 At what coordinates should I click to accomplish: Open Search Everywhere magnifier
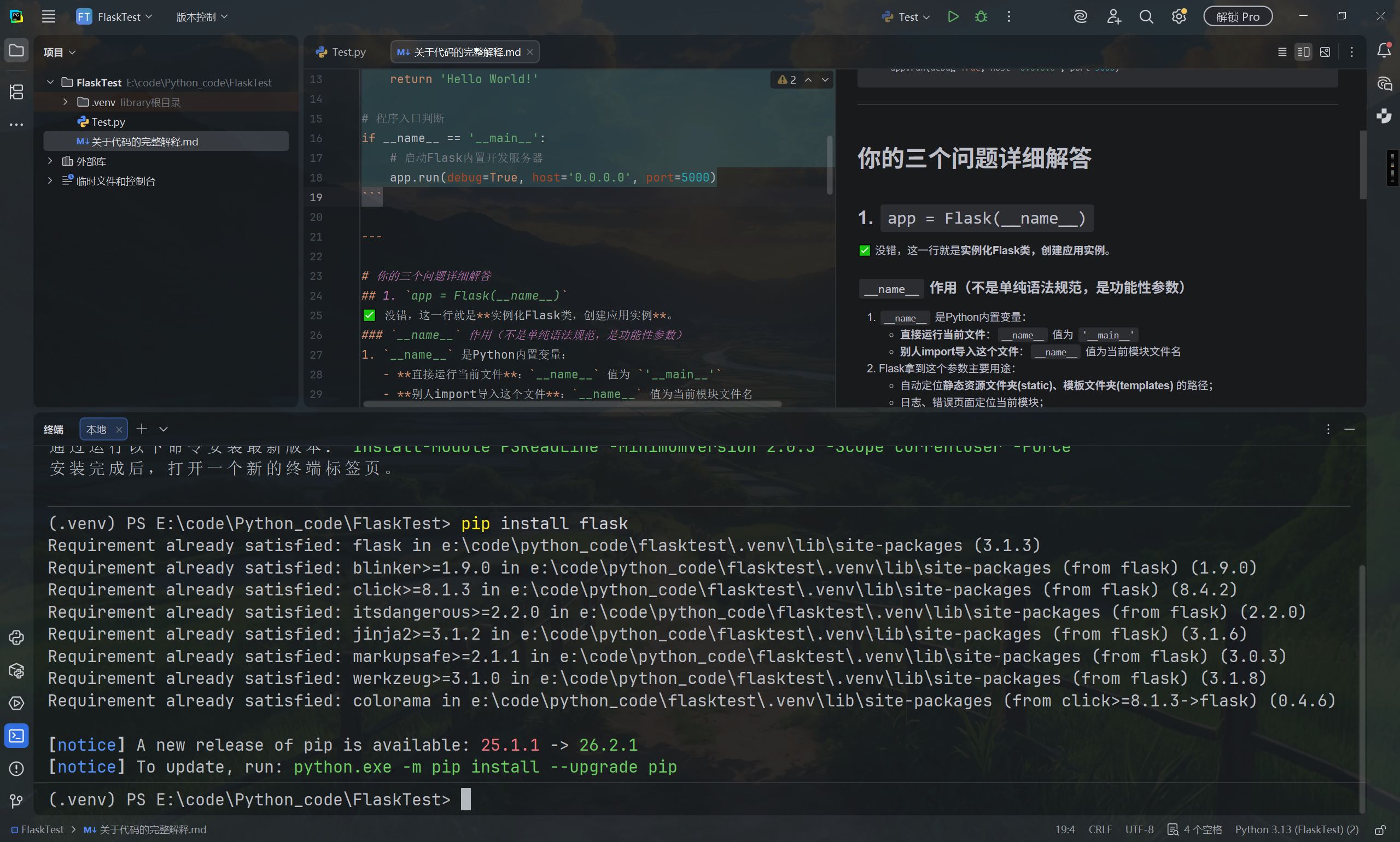pos(1146,16)
